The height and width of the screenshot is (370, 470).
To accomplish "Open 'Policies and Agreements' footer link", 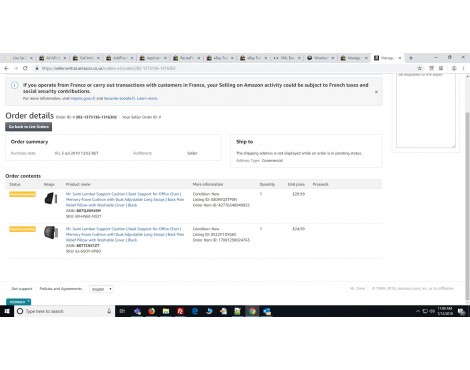I will 61,289.
